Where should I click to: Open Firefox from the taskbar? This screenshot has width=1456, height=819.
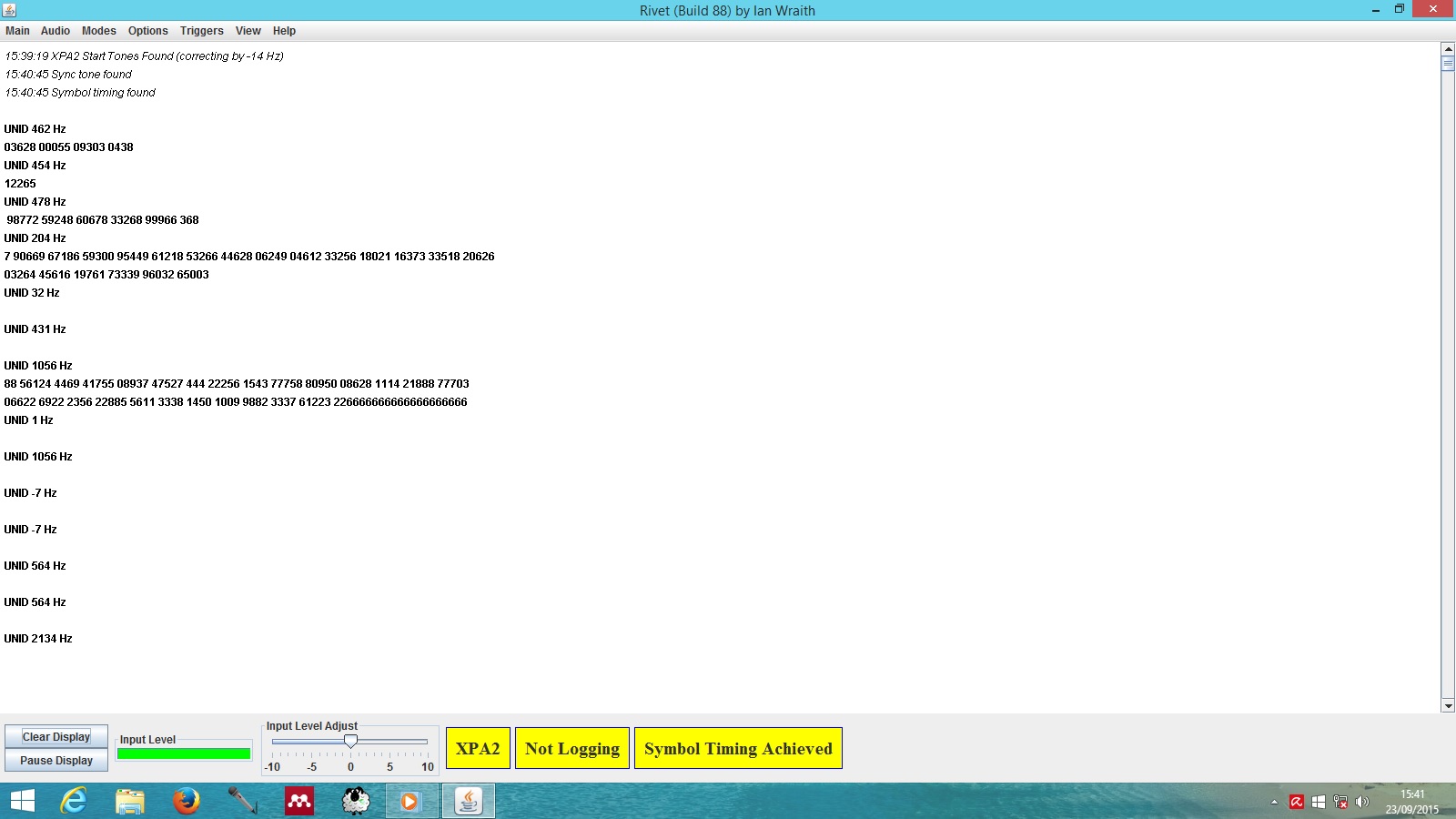(187, 801)
